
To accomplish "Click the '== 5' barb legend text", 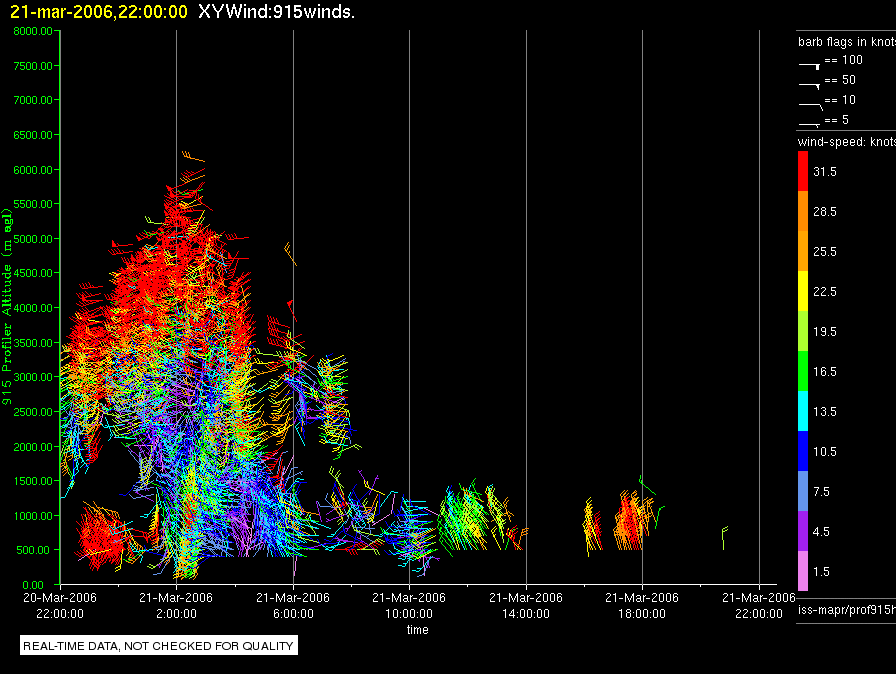I will (x=837, y=120).
